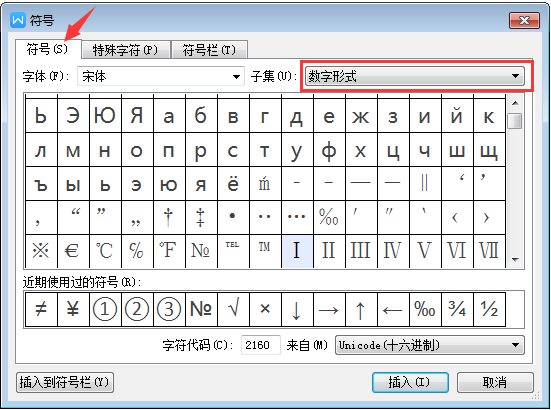Expand the 子集 subset dropdown 数字形式
The height and width of the screenshot is (410, 551).
point(415,76)
